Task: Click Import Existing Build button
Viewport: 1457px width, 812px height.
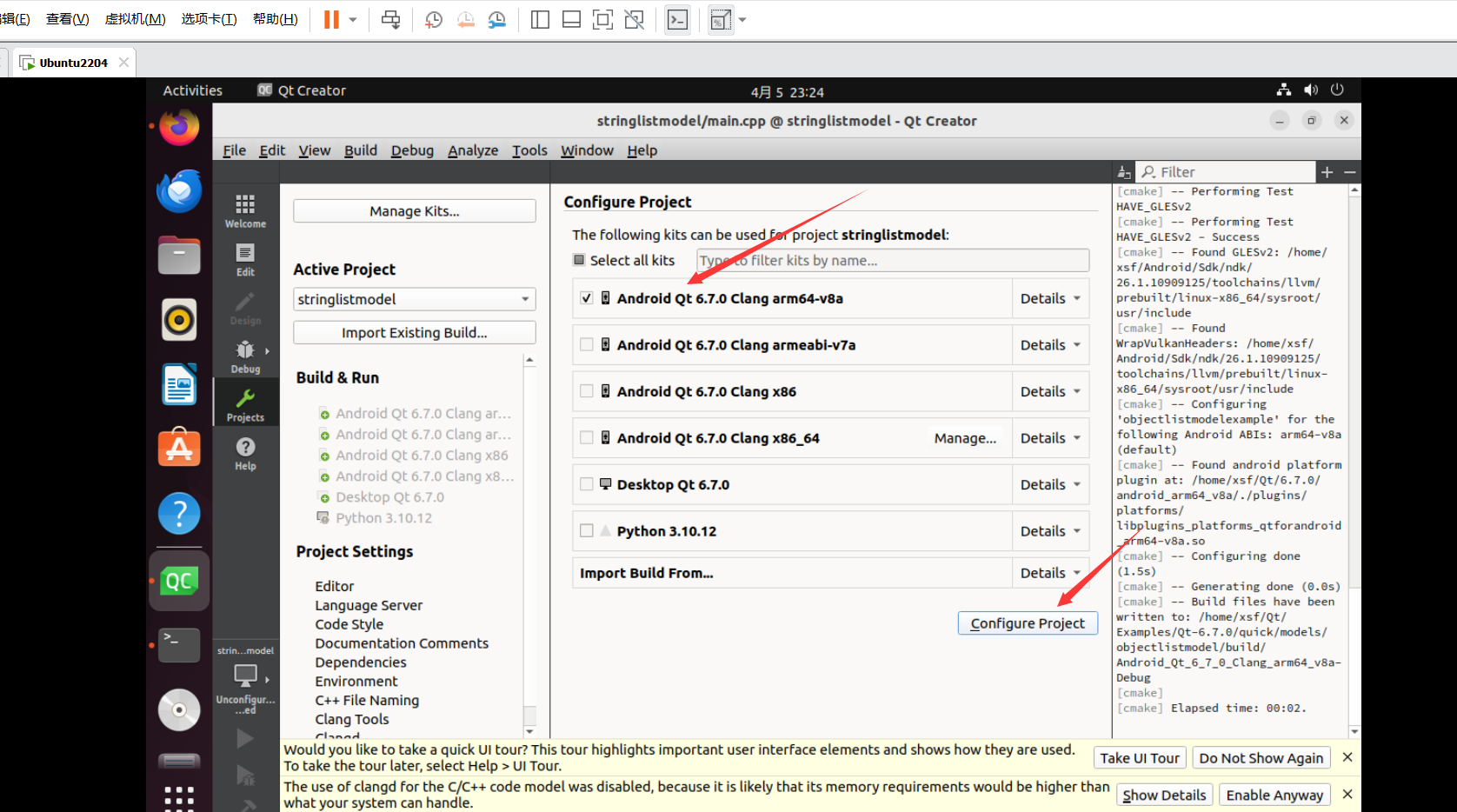Action: [x=415, y=333]
